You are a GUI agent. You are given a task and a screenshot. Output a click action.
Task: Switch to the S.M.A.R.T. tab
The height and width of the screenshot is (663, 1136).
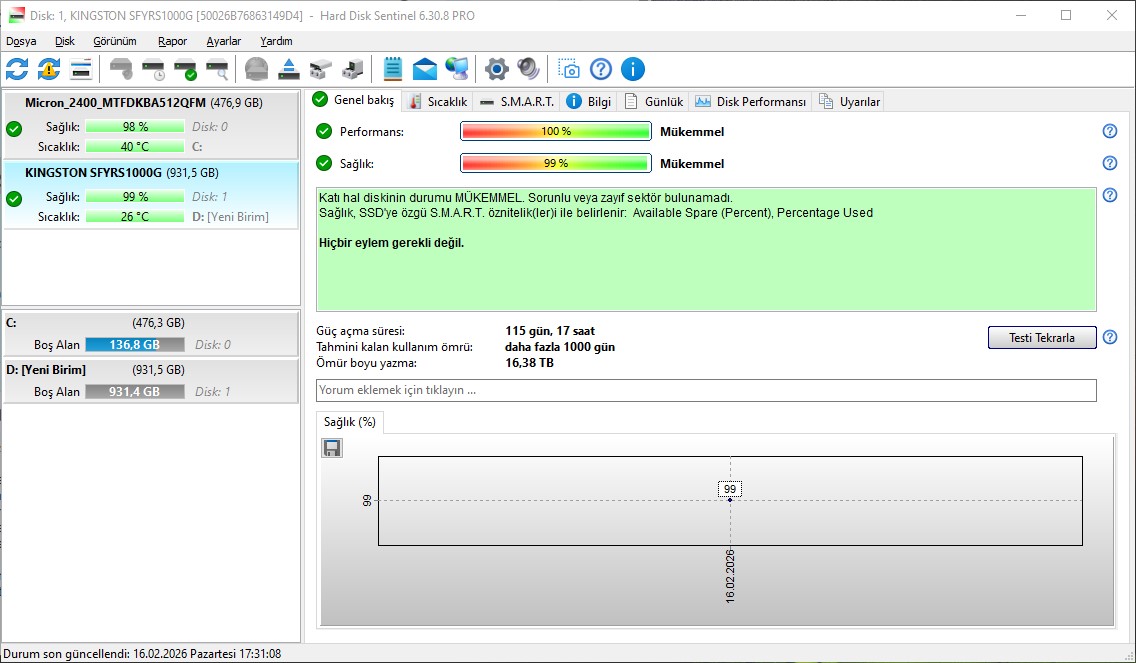(517, 101)
